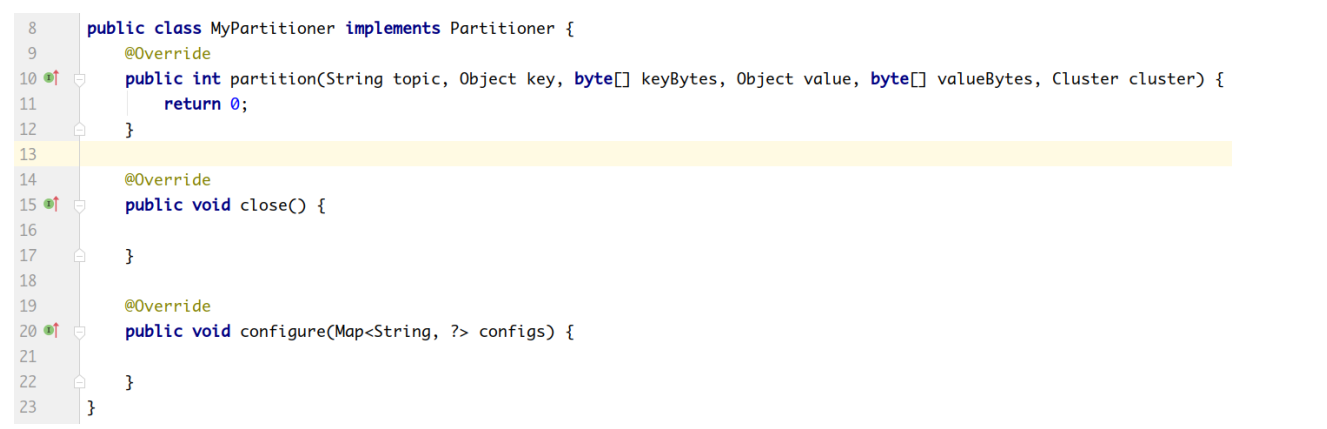Collapse the partition method fold marker
This screenshot has height=429, width=1327.
coord(79,79)
